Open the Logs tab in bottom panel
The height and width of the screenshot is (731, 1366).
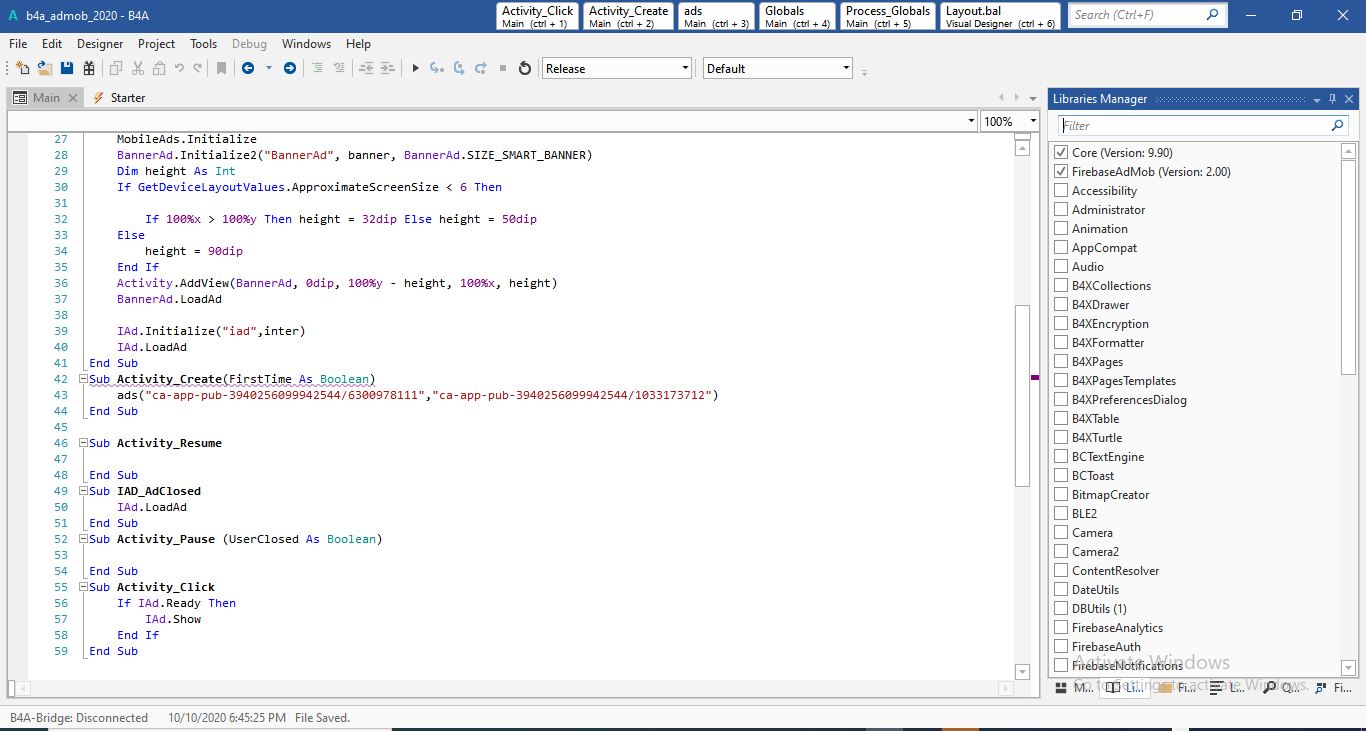[x=1226, y=687]
